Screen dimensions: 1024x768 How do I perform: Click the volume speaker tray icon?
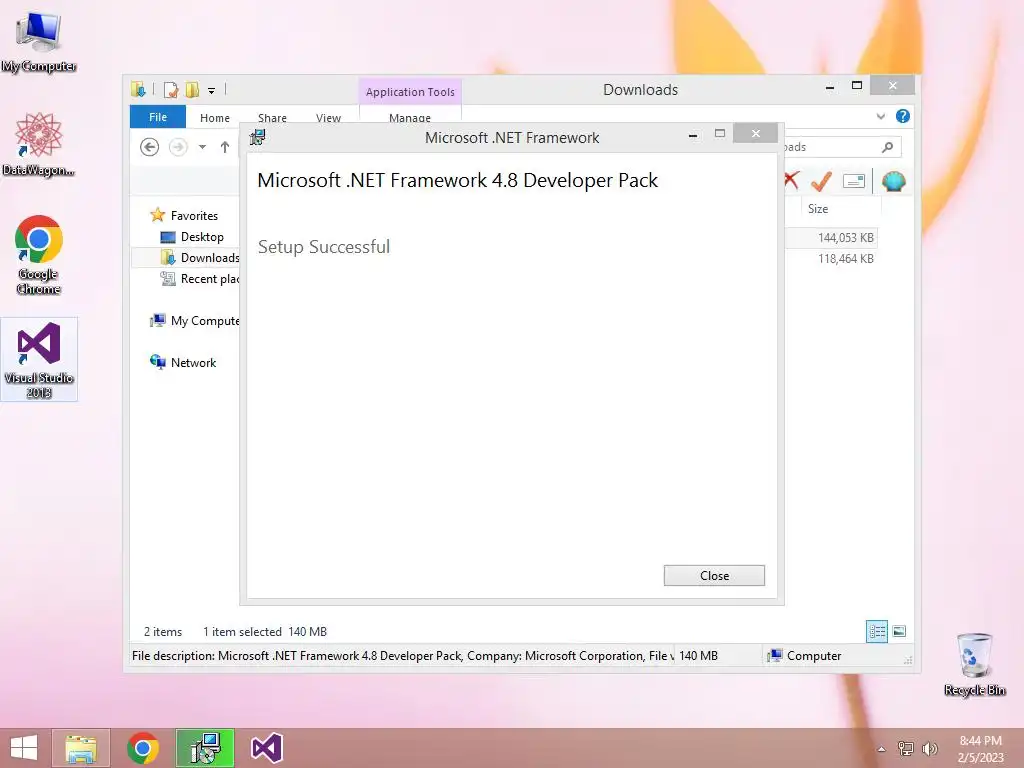(929, 749)
